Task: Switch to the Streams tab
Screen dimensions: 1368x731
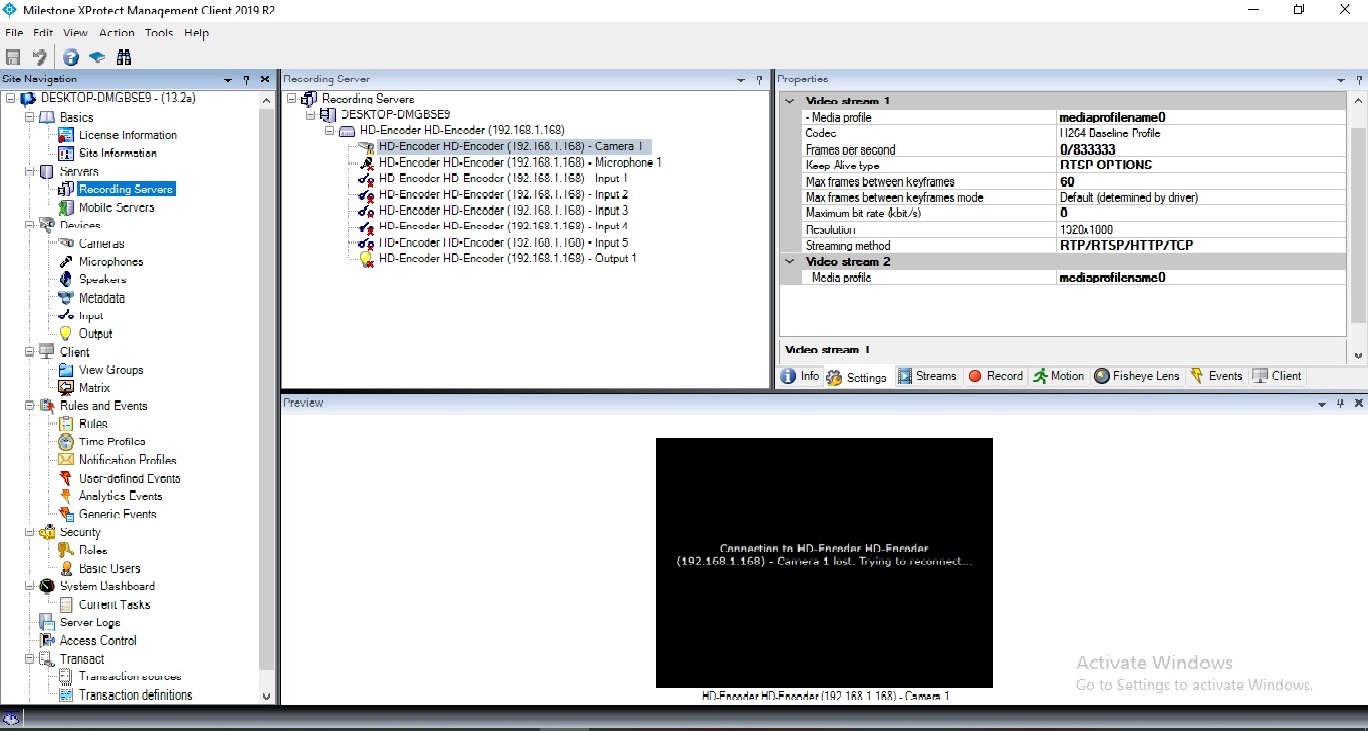Action: pos(927,376)
